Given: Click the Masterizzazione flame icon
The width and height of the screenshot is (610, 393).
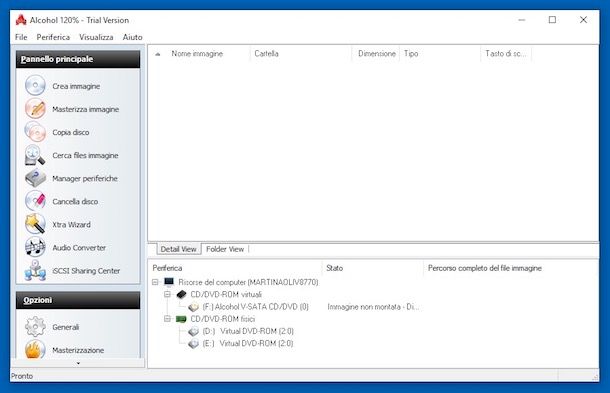Looking at the screenshot, I should coord(35,349).
